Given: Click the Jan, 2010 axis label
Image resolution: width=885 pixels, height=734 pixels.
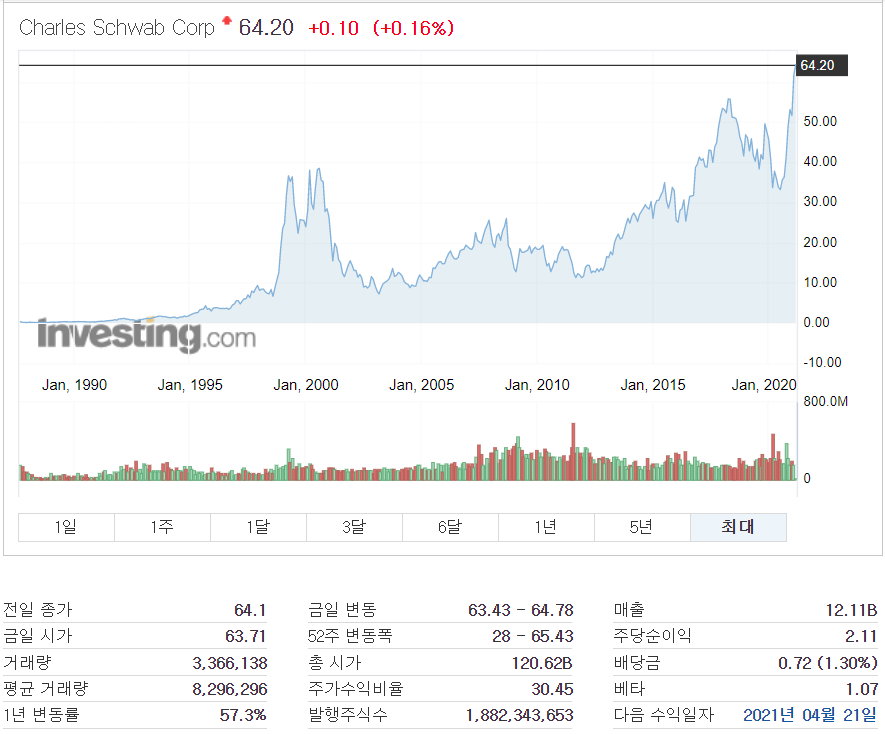Looking at the screenshot, I should (x=537, y=385).
